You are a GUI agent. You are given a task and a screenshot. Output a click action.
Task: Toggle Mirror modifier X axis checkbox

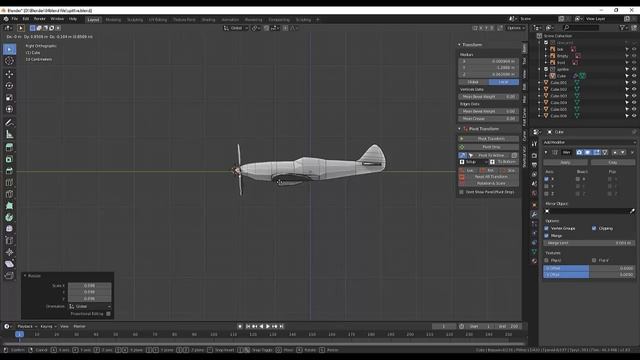click(547, 179)
